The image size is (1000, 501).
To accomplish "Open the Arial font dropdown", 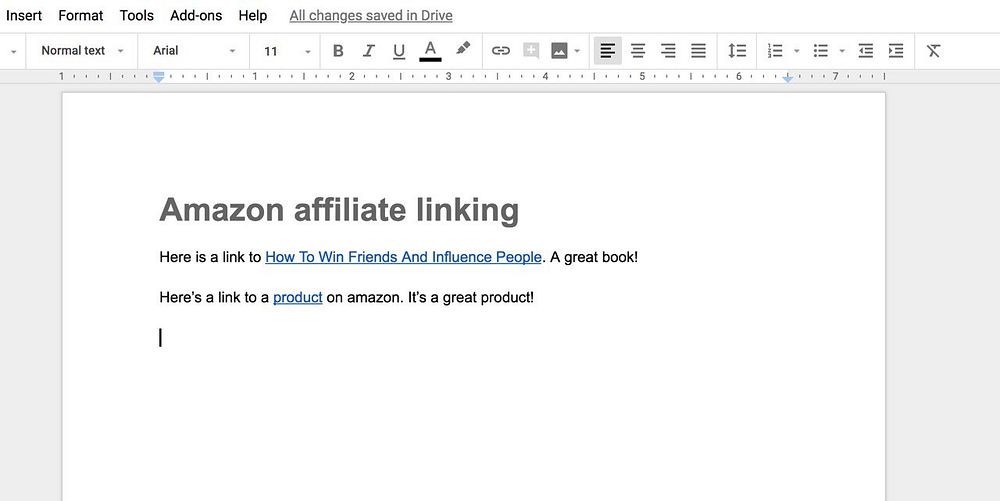I will pos(194,51).
